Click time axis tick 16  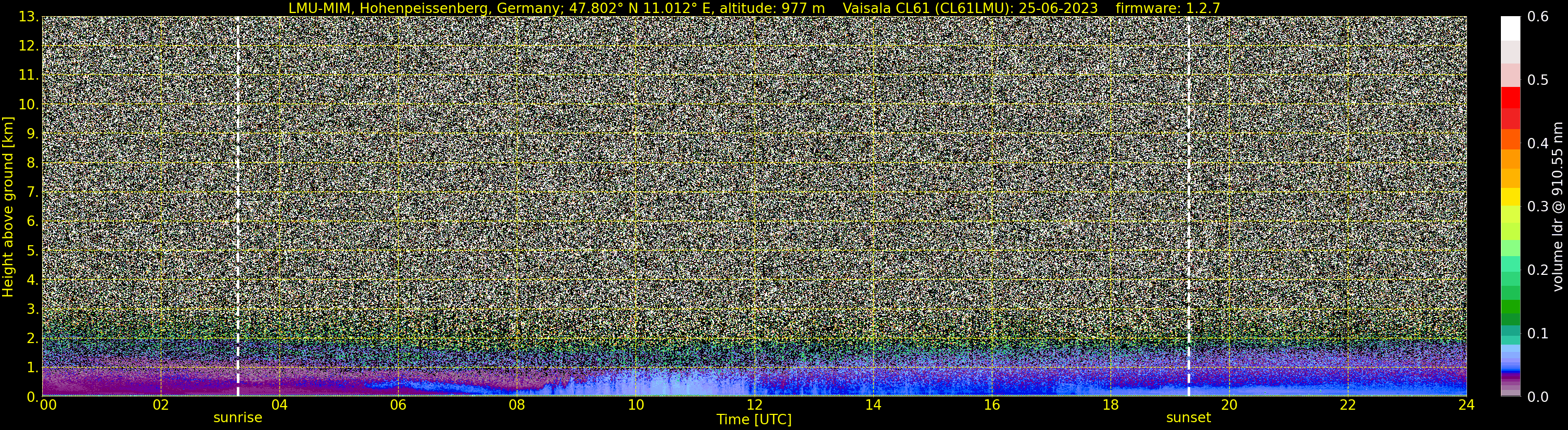pos(991,405)
